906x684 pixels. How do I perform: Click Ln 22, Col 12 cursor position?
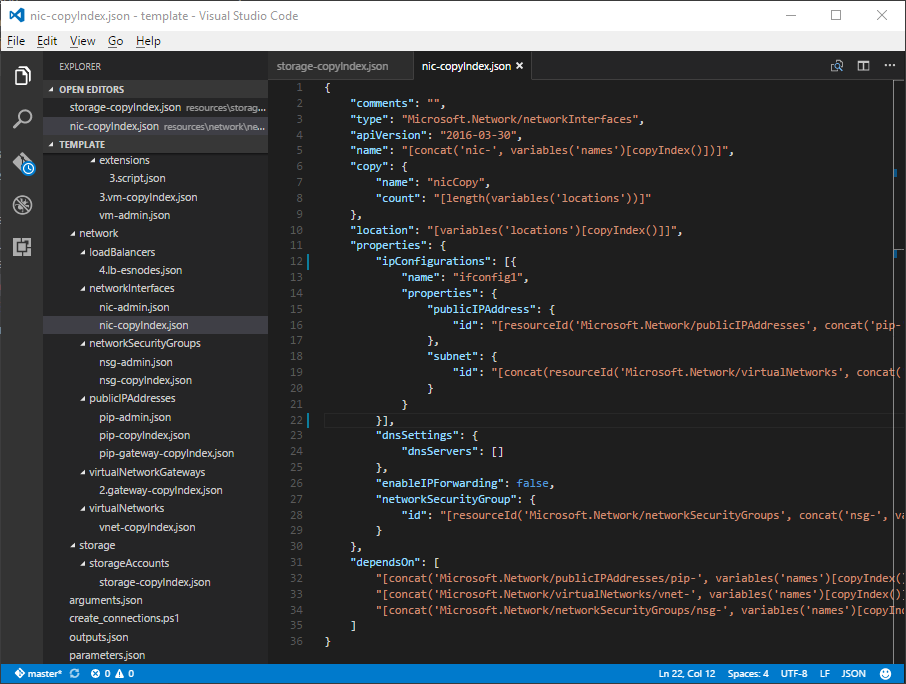pos(686,674)
